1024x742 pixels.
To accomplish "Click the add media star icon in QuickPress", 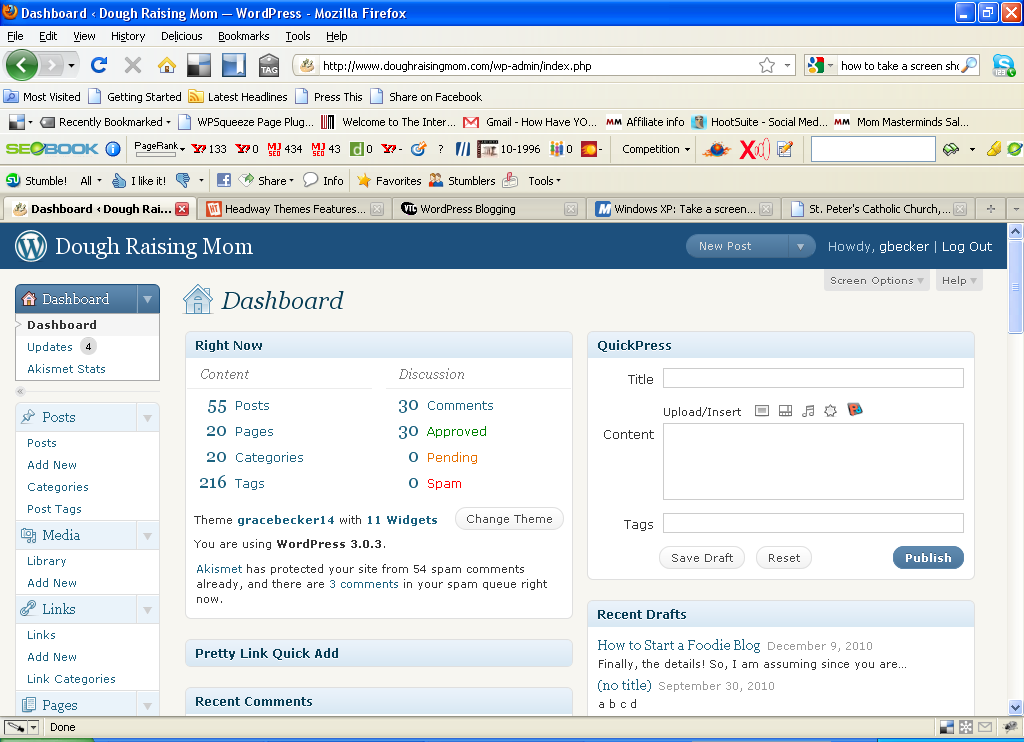I will (x=830, y=411).
